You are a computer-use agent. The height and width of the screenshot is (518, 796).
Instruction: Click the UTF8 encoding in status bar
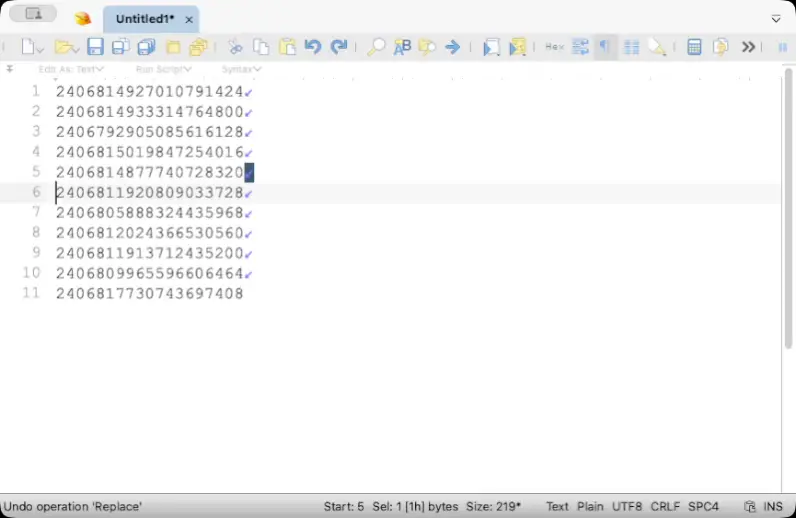coord(627,507)
